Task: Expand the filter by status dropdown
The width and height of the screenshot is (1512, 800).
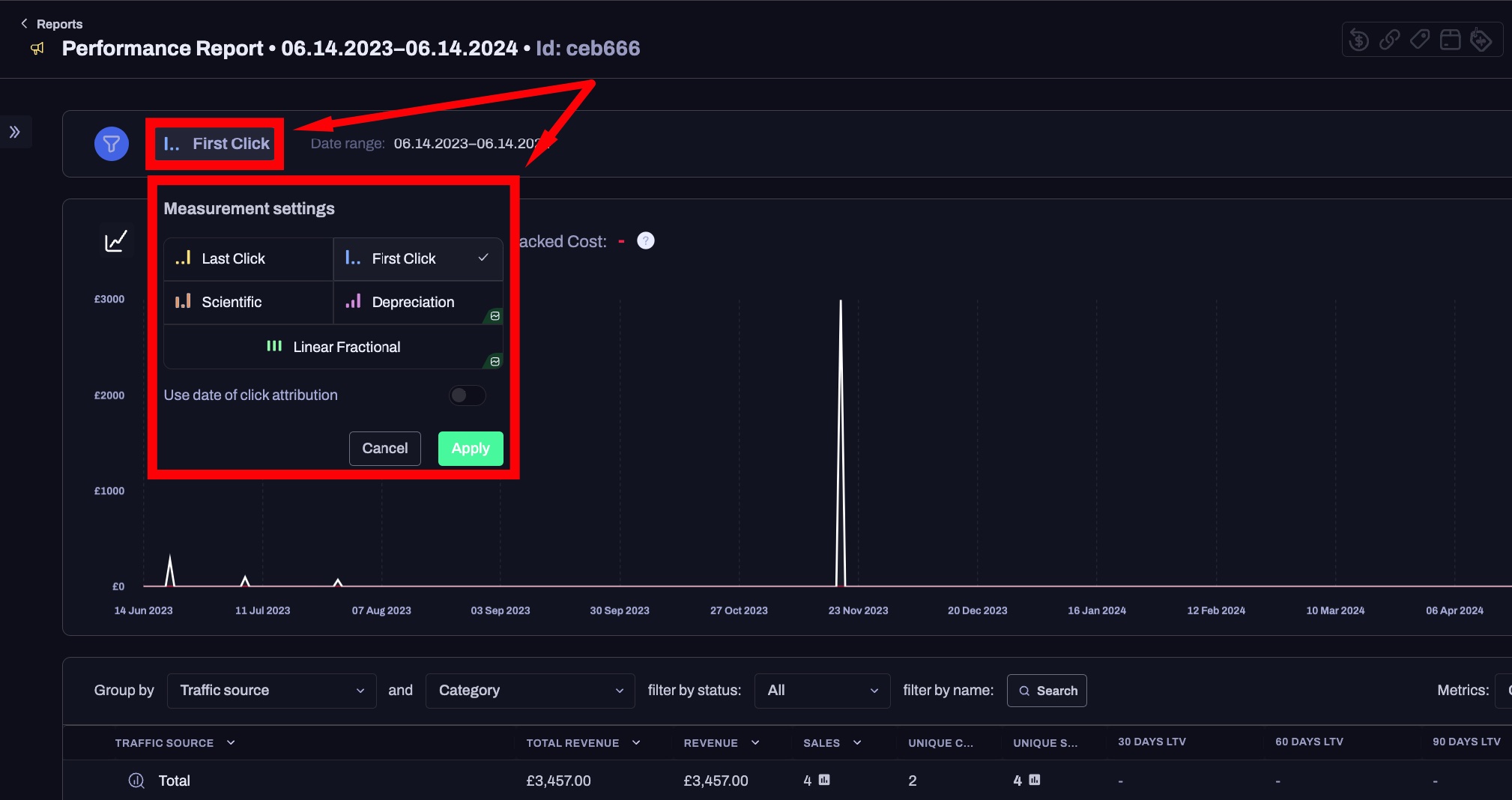Action: (x=822, y=691)
